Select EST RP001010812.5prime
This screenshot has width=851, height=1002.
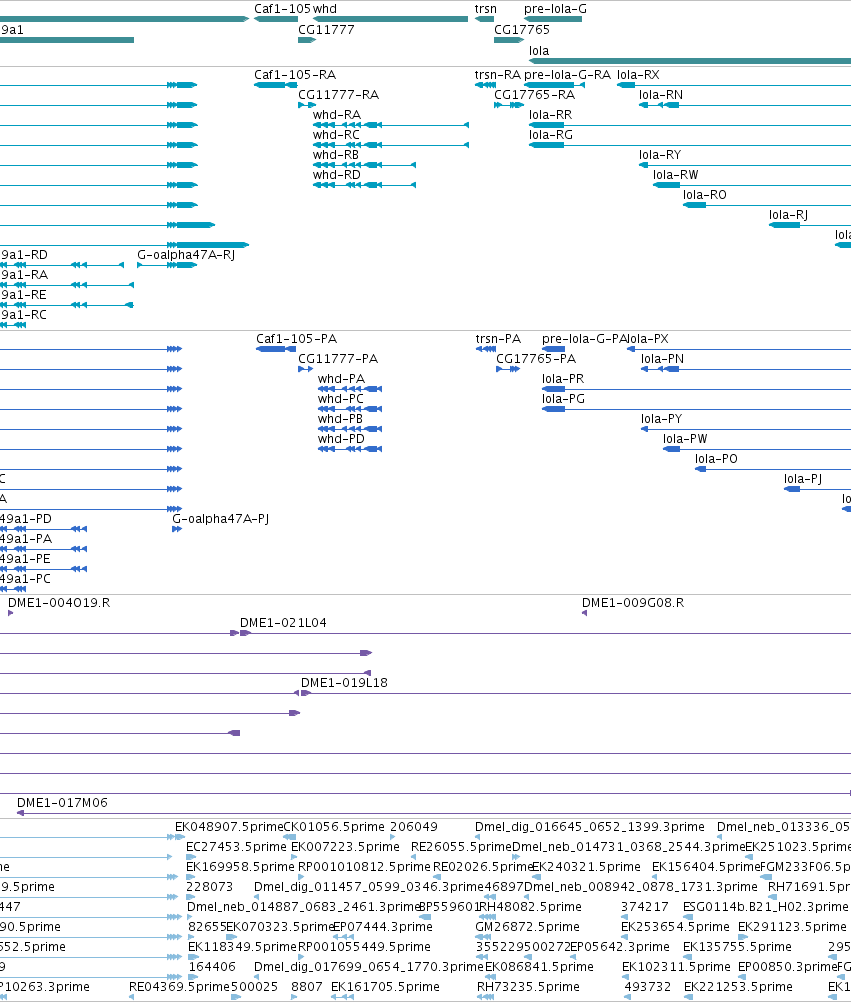pos(364,867)
